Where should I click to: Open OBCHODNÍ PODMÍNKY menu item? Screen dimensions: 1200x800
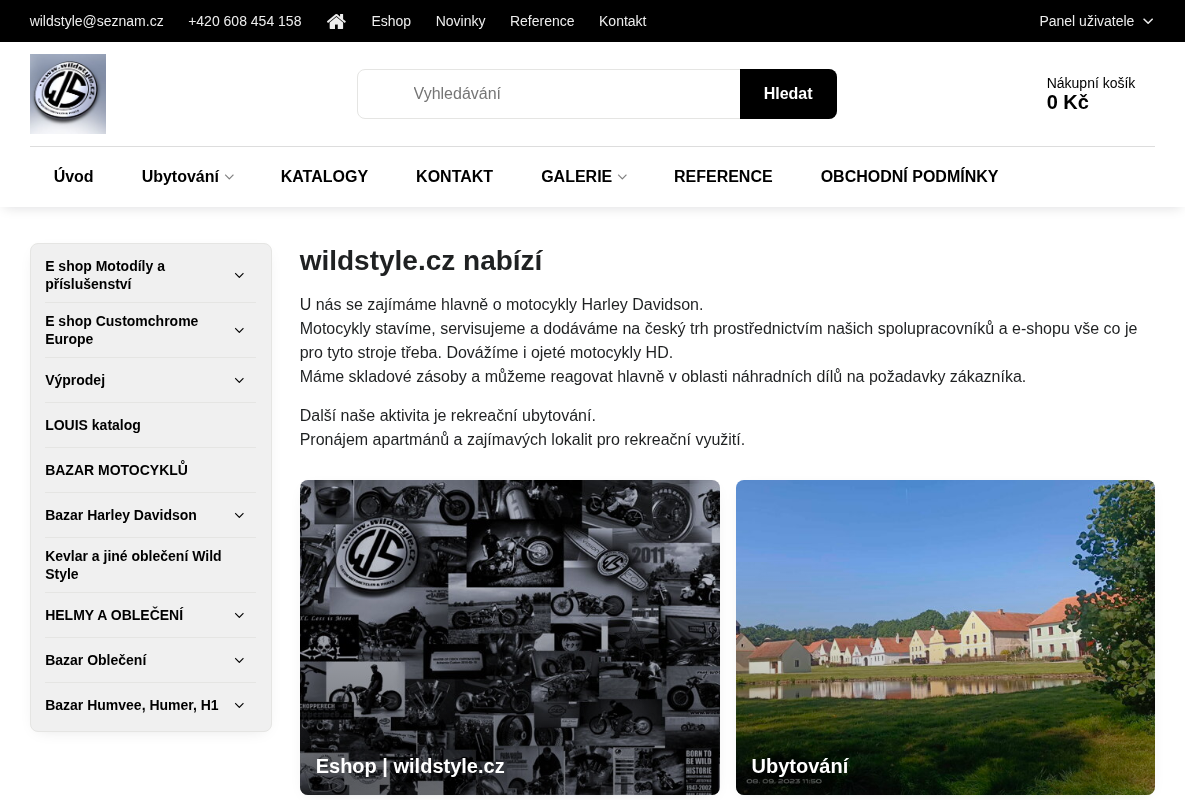coord(909,177)
